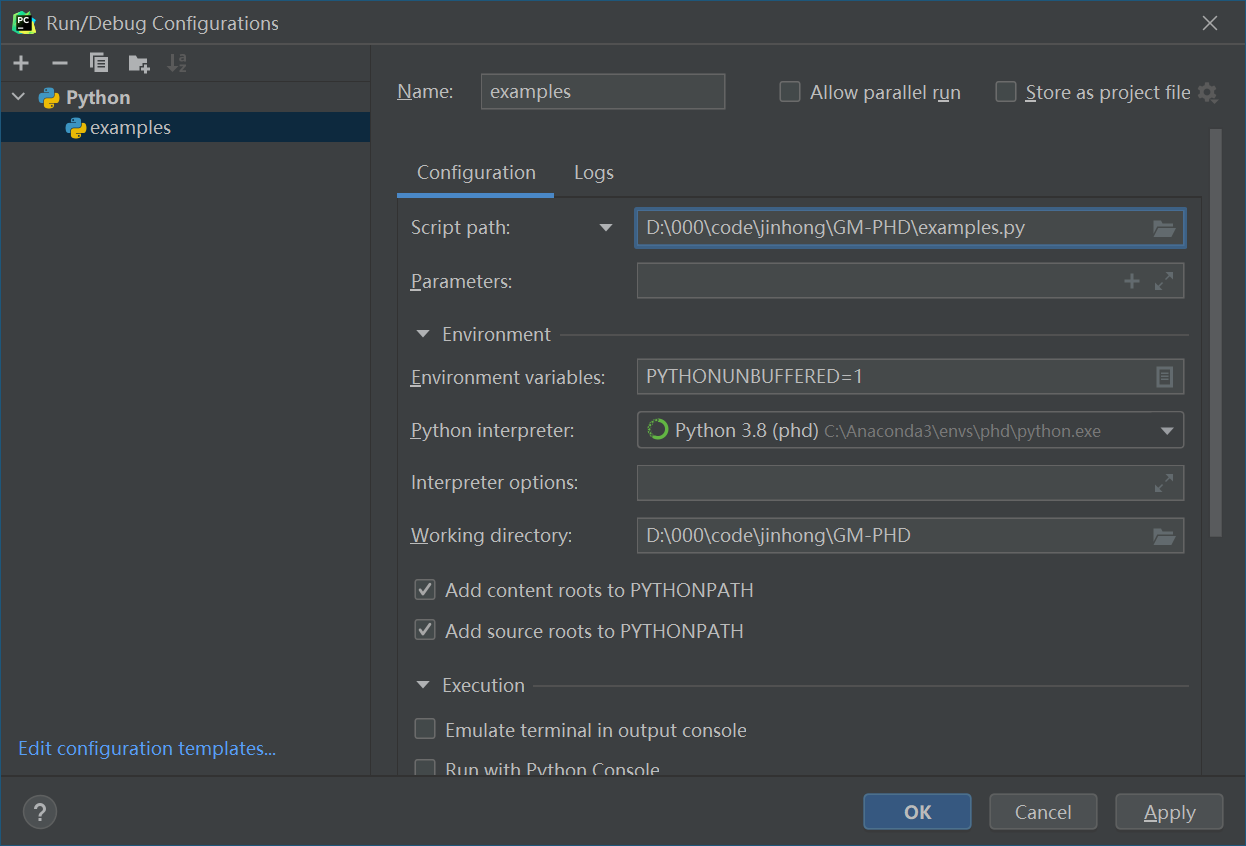Copy the examples configuration

coord(98,62)
